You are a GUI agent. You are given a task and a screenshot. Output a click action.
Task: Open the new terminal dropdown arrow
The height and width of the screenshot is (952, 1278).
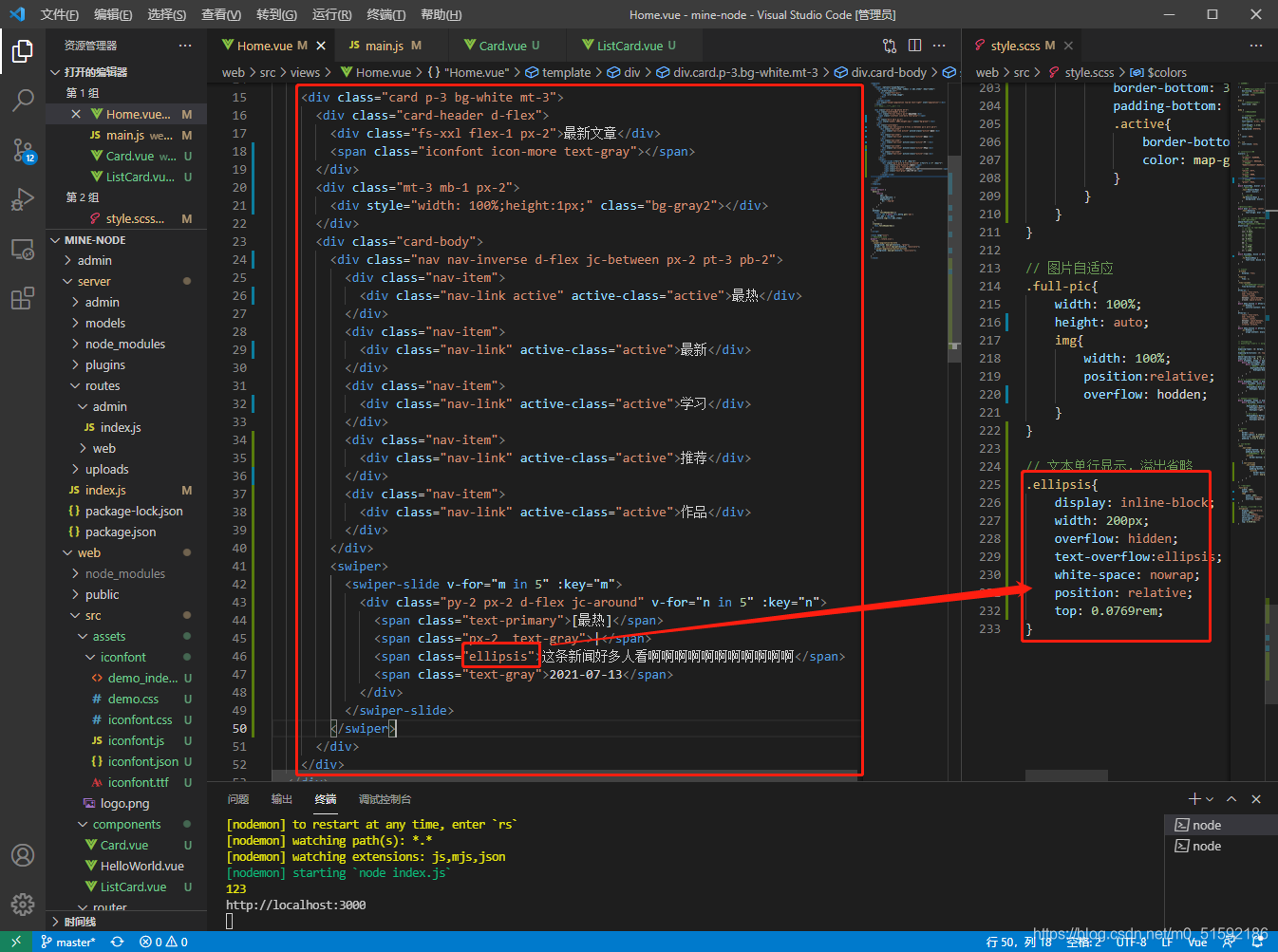pyautogui.click(x=1210, y=799)
